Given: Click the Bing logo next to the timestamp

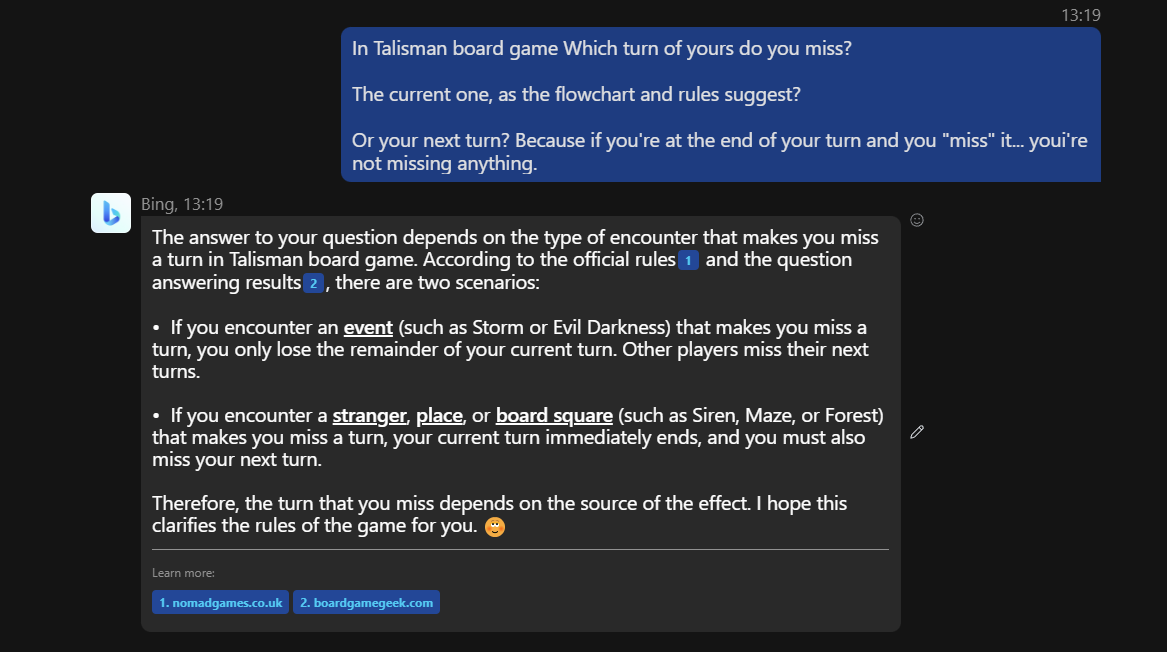Looking at the screenshot, I should [110, 212].
